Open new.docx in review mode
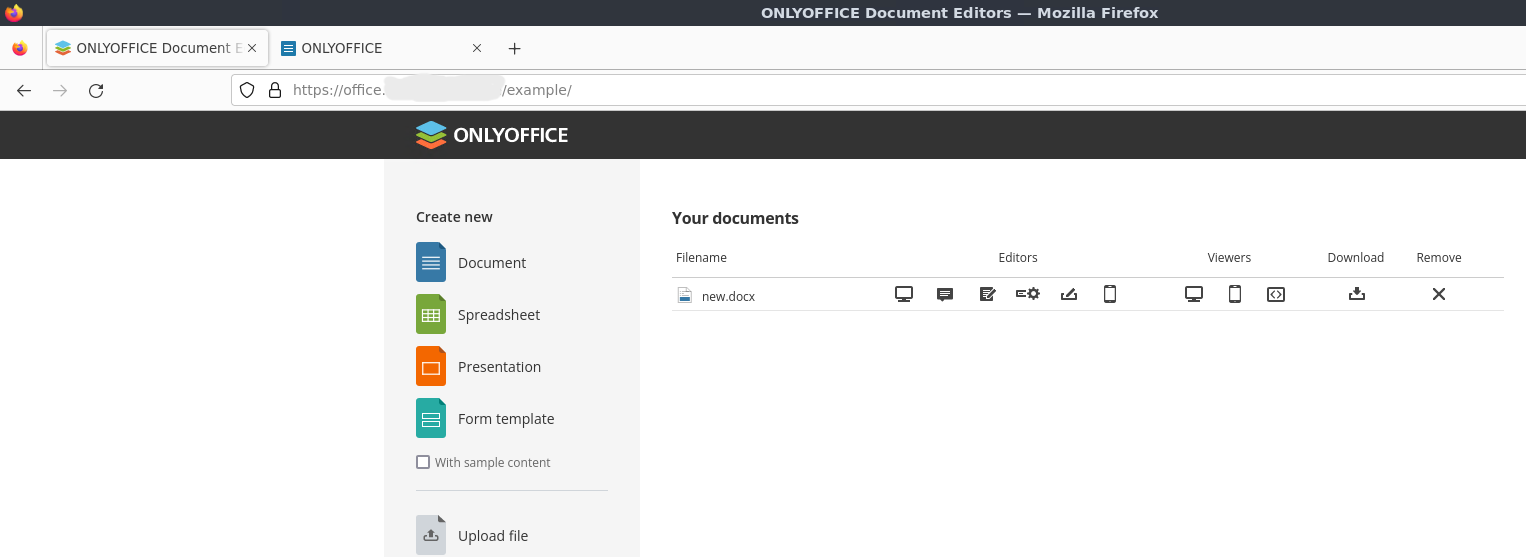The height and width of the screenshot is (557, 1526). (x=987, y=294)
